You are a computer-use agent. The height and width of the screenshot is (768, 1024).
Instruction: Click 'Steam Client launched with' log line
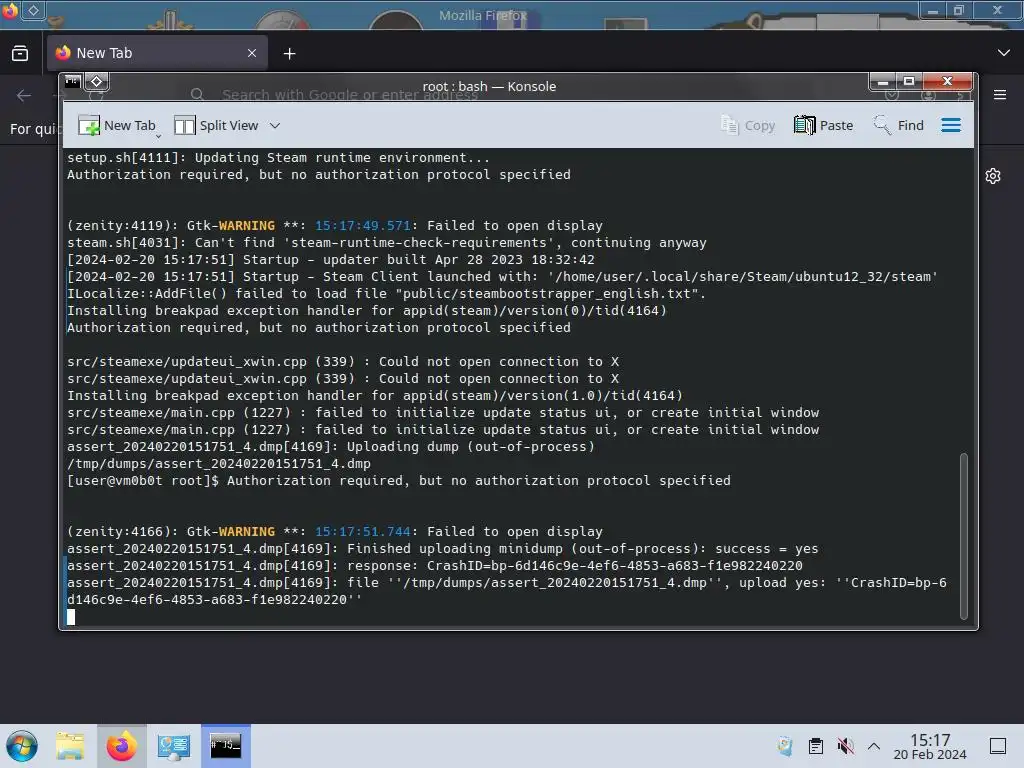click(502, 277)
